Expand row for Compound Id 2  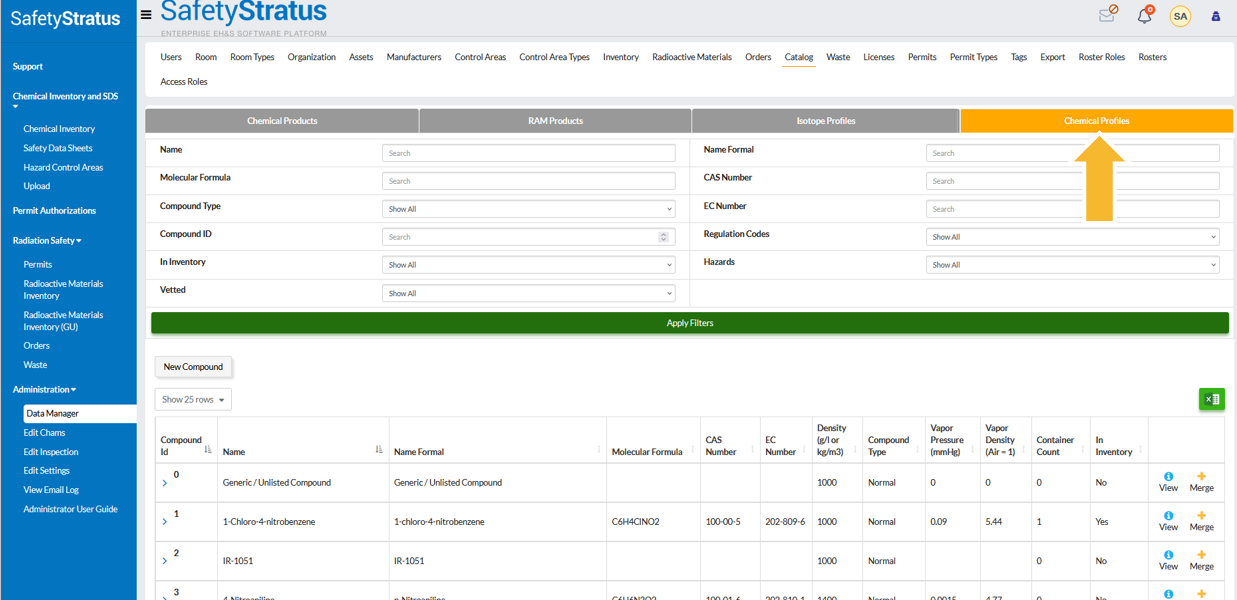pos(165,561)
